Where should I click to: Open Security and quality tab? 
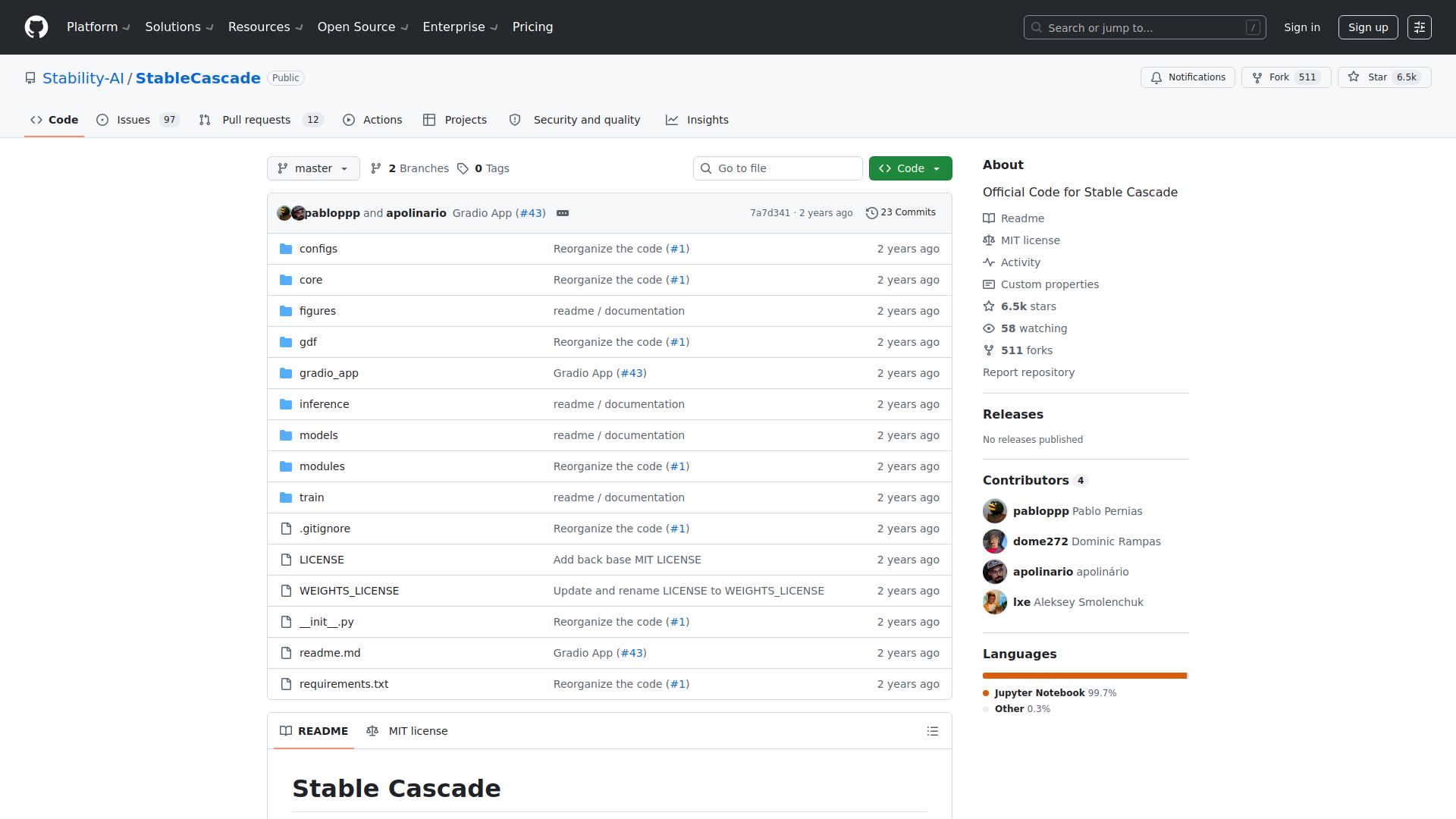click(575, 120)
